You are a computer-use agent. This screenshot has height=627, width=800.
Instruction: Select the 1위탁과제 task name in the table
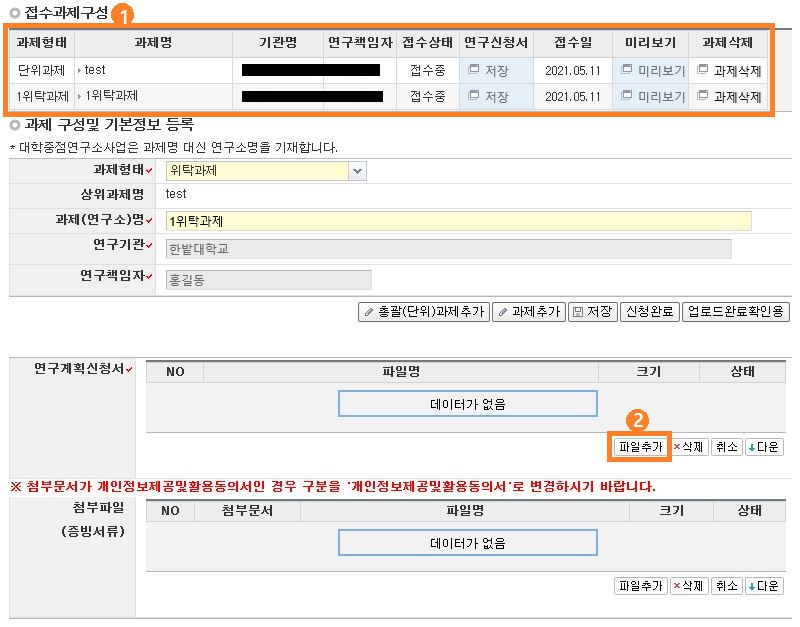click(x=111, y=97)
